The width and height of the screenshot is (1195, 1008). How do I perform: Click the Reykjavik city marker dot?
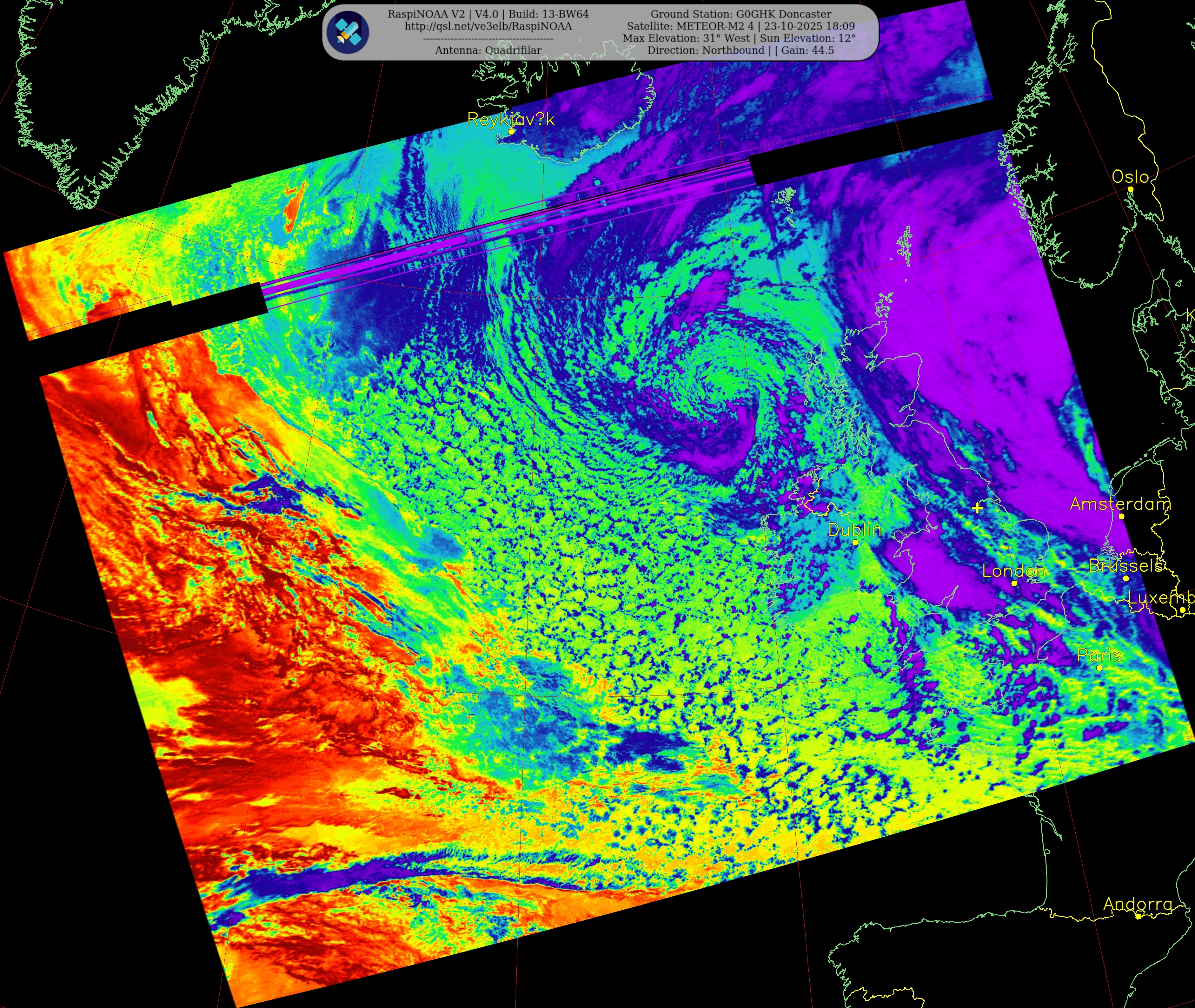tap(512, 131)
